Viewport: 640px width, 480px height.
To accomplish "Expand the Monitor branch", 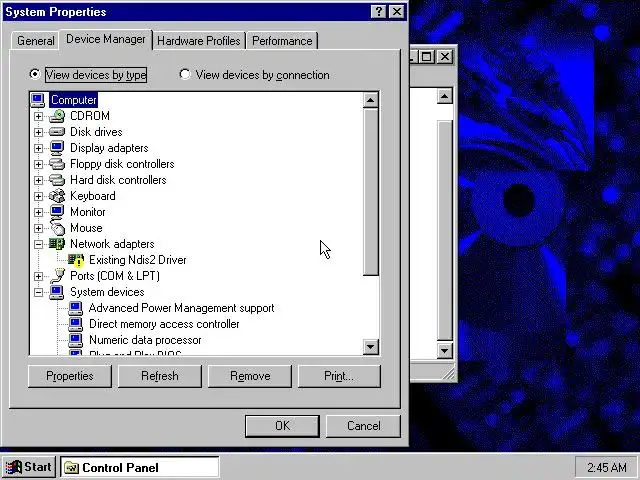I will click(x=38, y=212).
